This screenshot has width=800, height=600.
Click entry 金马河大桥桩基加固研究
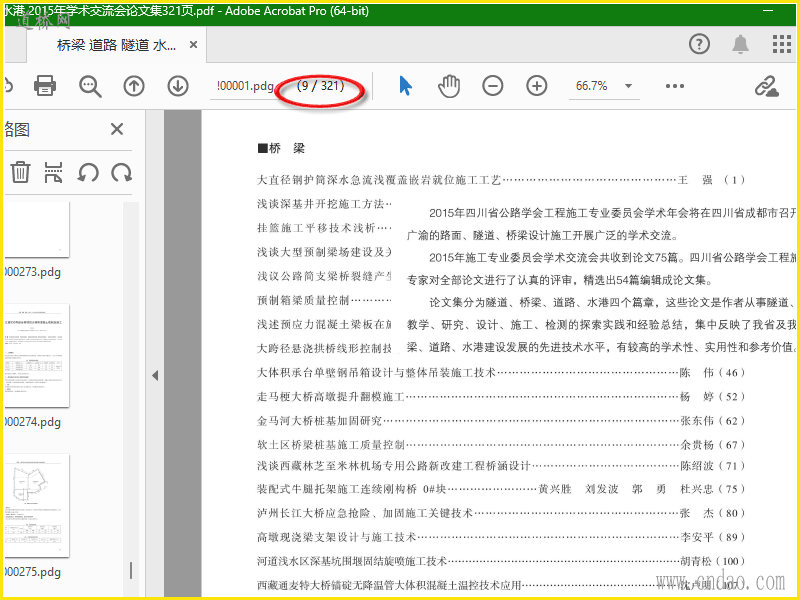click(319, 421)
